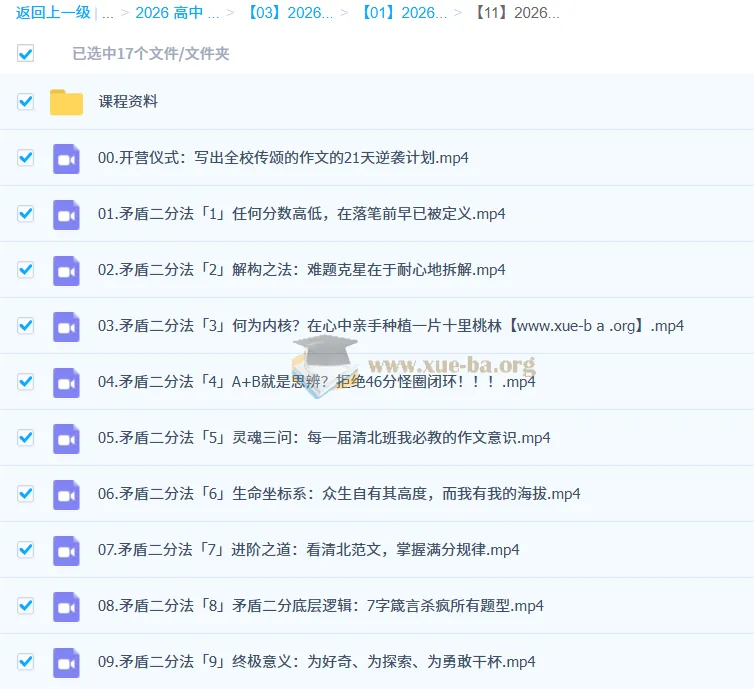Toggle the select-all checkbox beside 已选中17个文件
The image size is (754, 689).
[26, 53]
